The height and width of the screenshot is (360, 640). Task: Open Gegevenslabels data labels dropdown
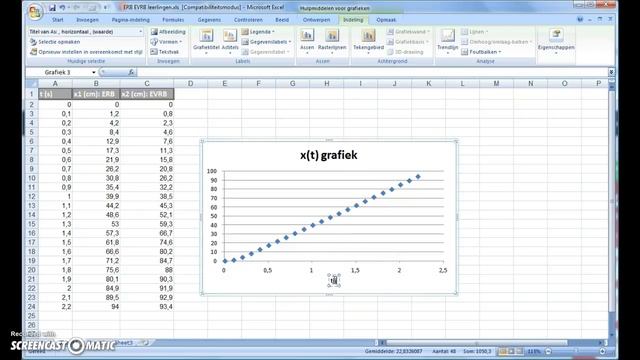(266, 42)
